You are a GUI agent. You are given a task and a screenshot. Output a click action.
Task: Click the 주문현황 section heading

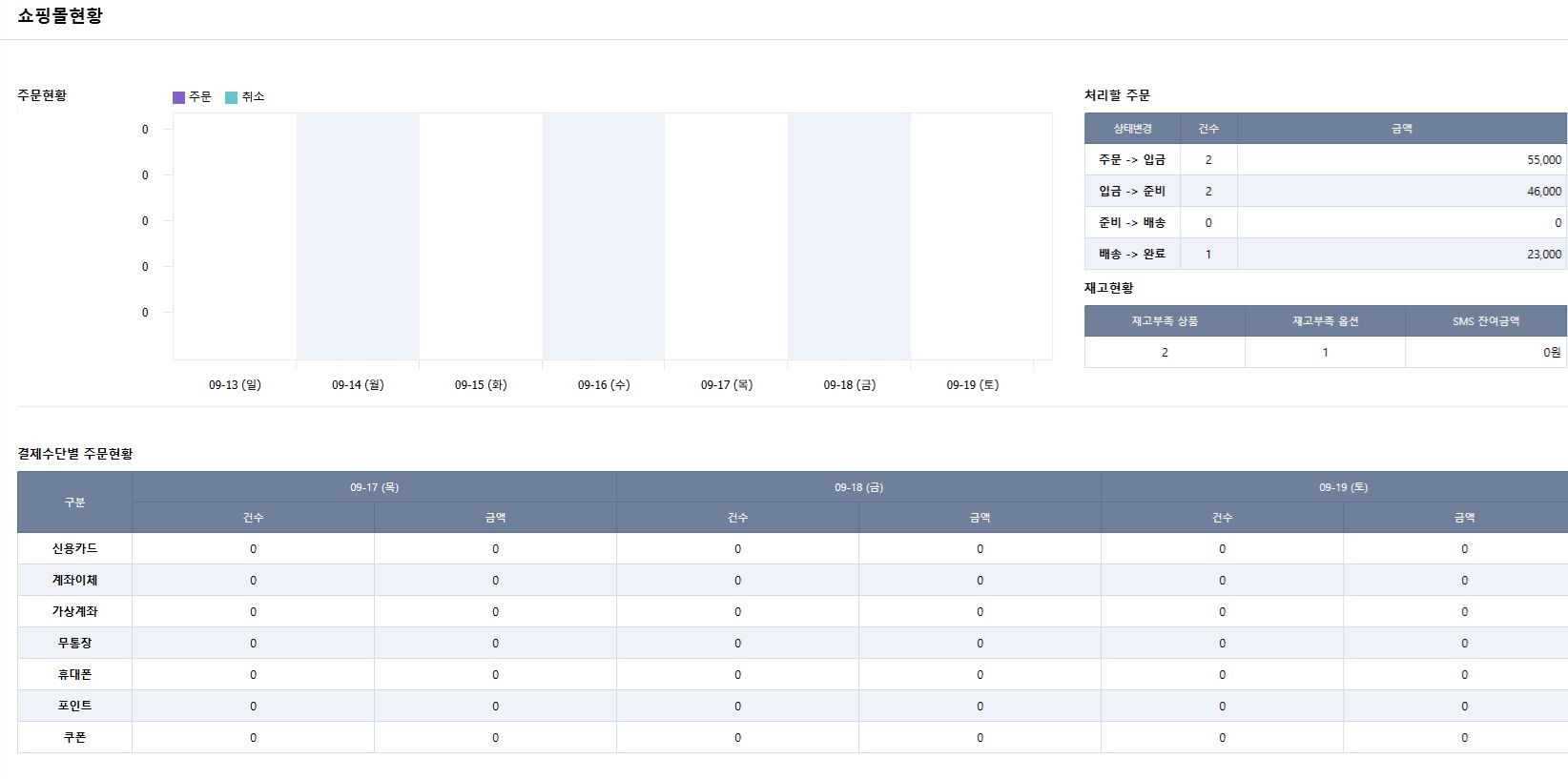pyautogui.click(x=42, y=95)
